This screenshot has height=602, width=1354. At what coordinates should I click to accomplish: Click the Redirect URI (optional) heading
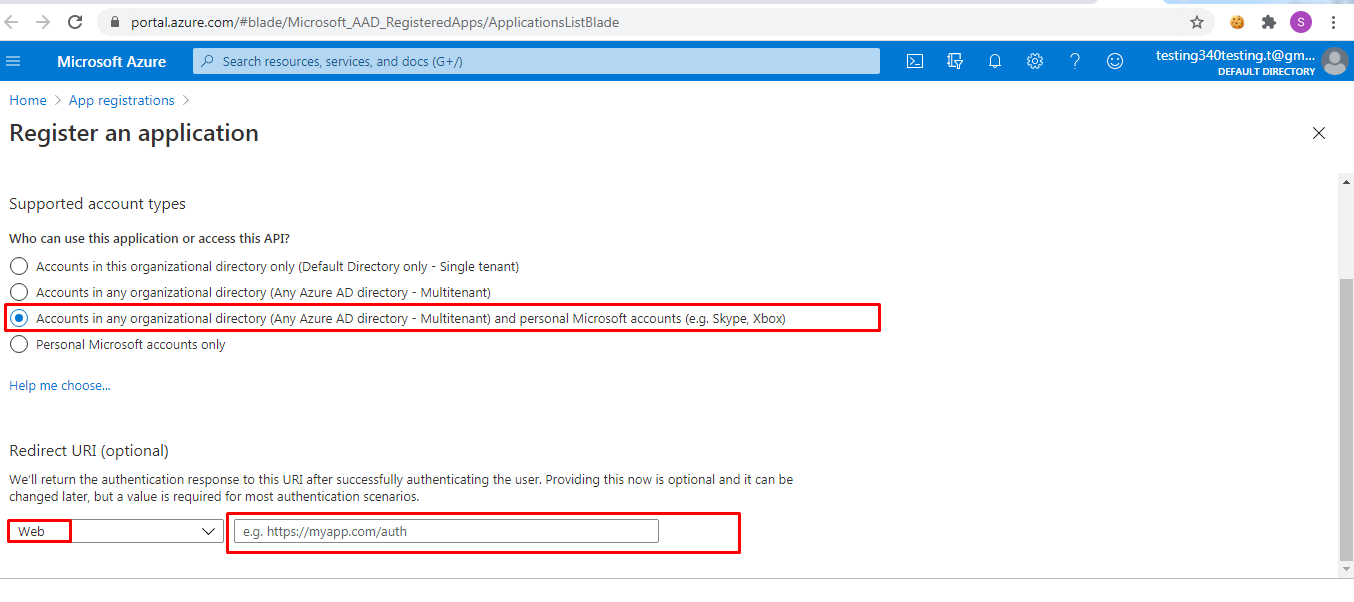tap(89, 450)
